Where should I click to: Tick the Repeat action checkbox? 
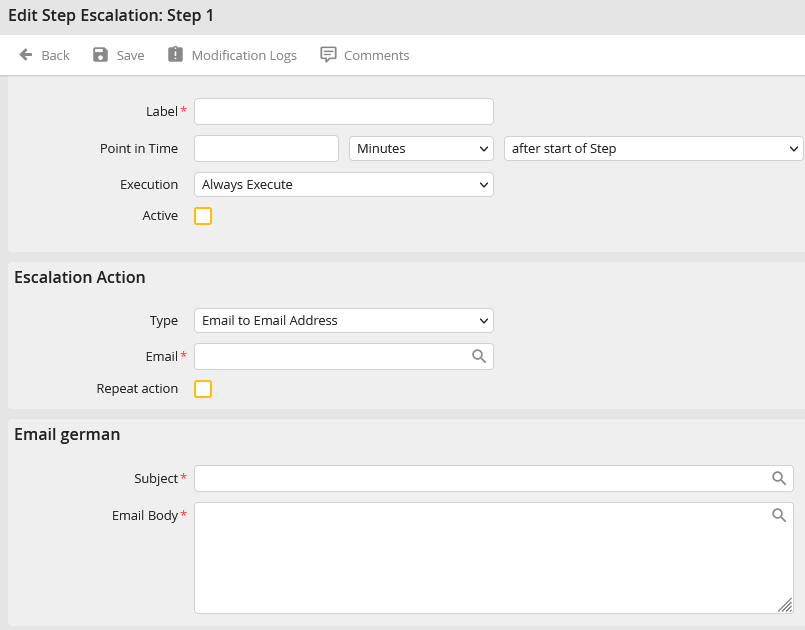tap(203, 389)
